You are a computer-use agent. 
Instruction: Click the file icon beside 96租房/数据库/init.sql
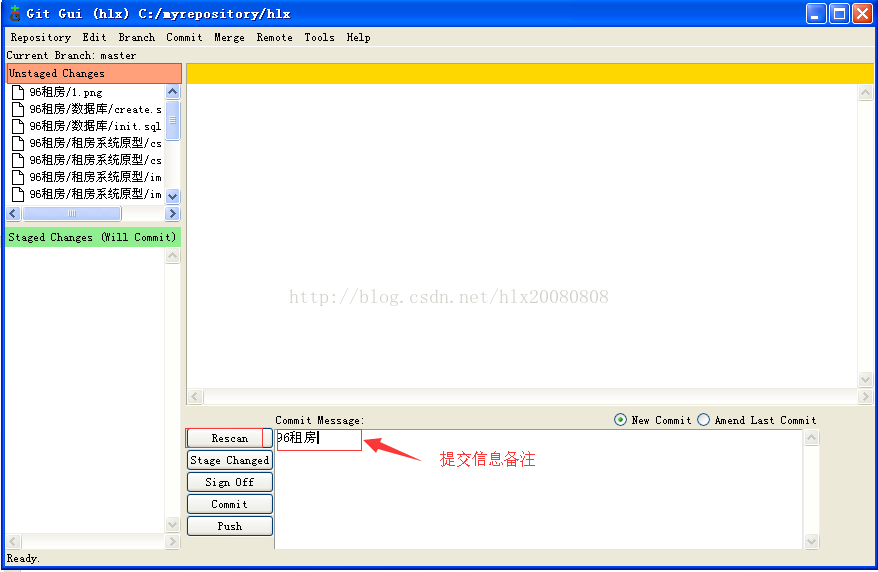18,126
